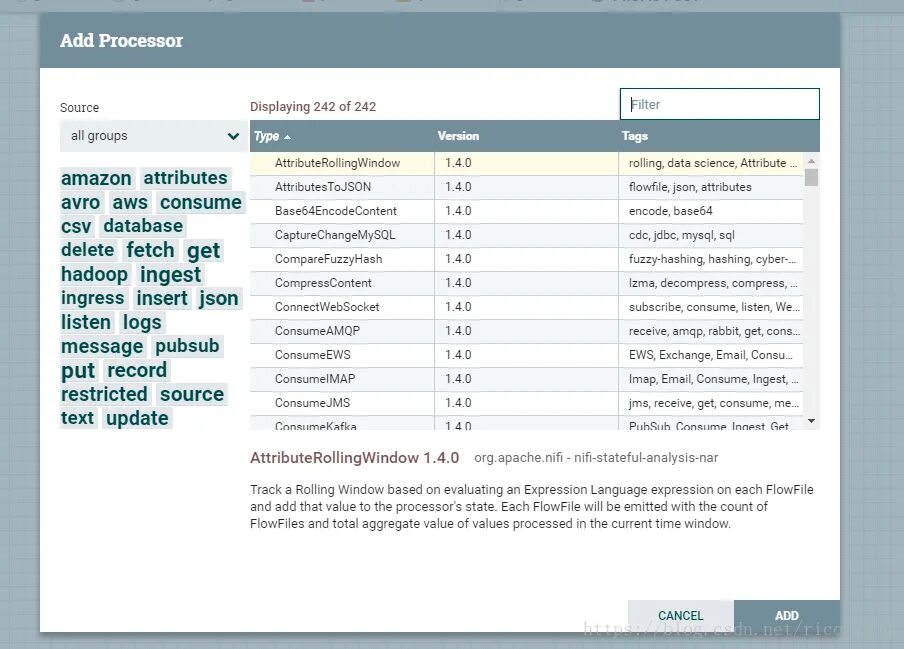Viewport: 904px width, 649px height.
Task: Filter by the avro tag
Action: point(81,202)
